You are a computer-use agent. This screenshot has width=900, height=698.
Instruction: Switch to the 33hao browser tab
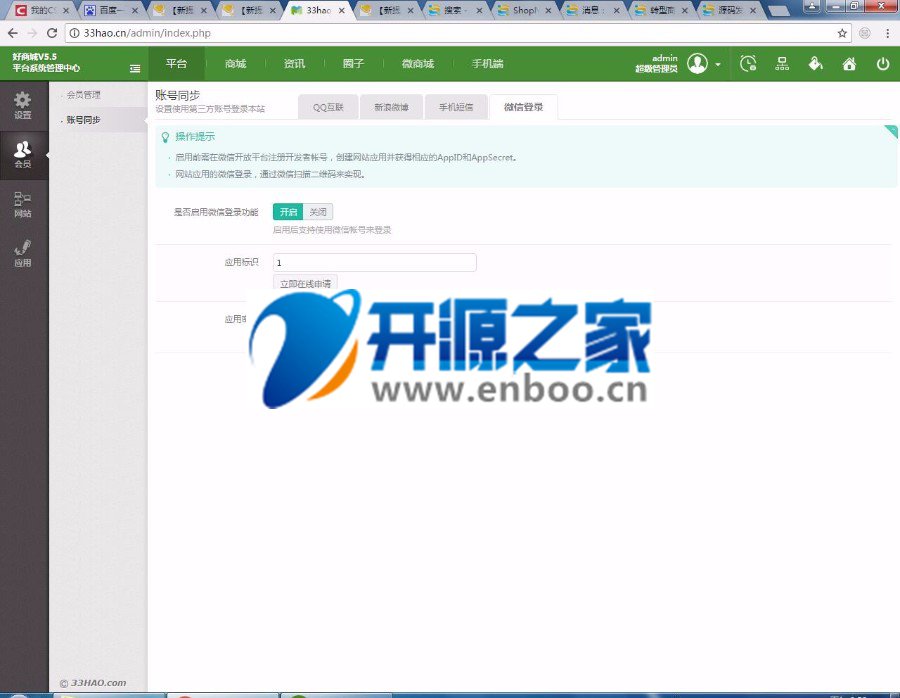[x=319, y=10]
